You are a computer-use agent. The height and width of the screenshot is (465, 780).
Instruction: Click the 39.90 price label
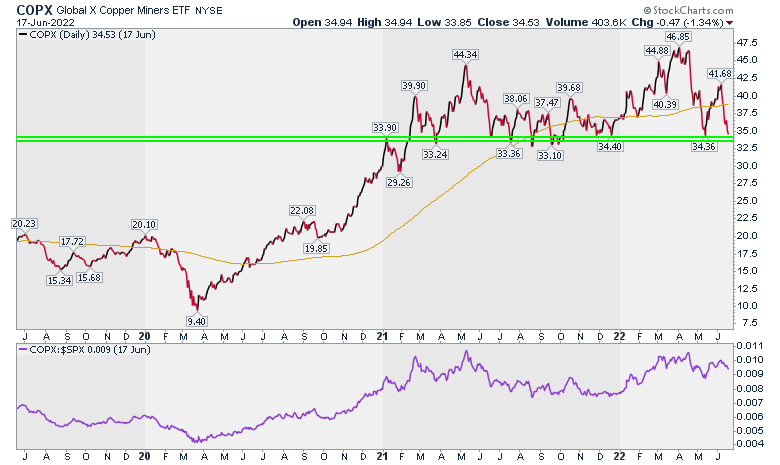click(414, 86)
